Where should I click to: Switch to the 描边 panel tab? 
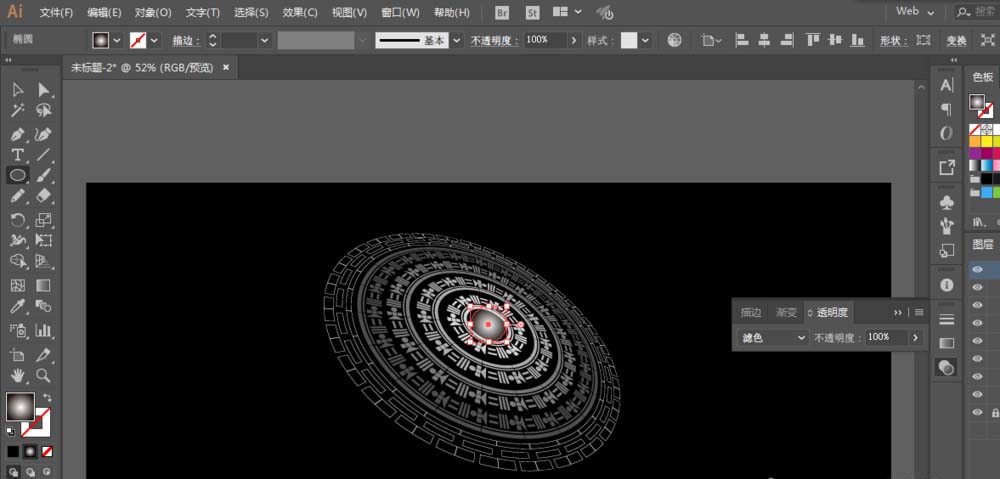tap(751, 312)
